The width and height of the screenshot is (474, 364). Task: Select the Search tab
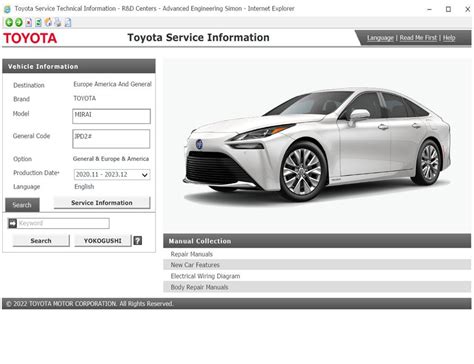[x=22, y=205]
